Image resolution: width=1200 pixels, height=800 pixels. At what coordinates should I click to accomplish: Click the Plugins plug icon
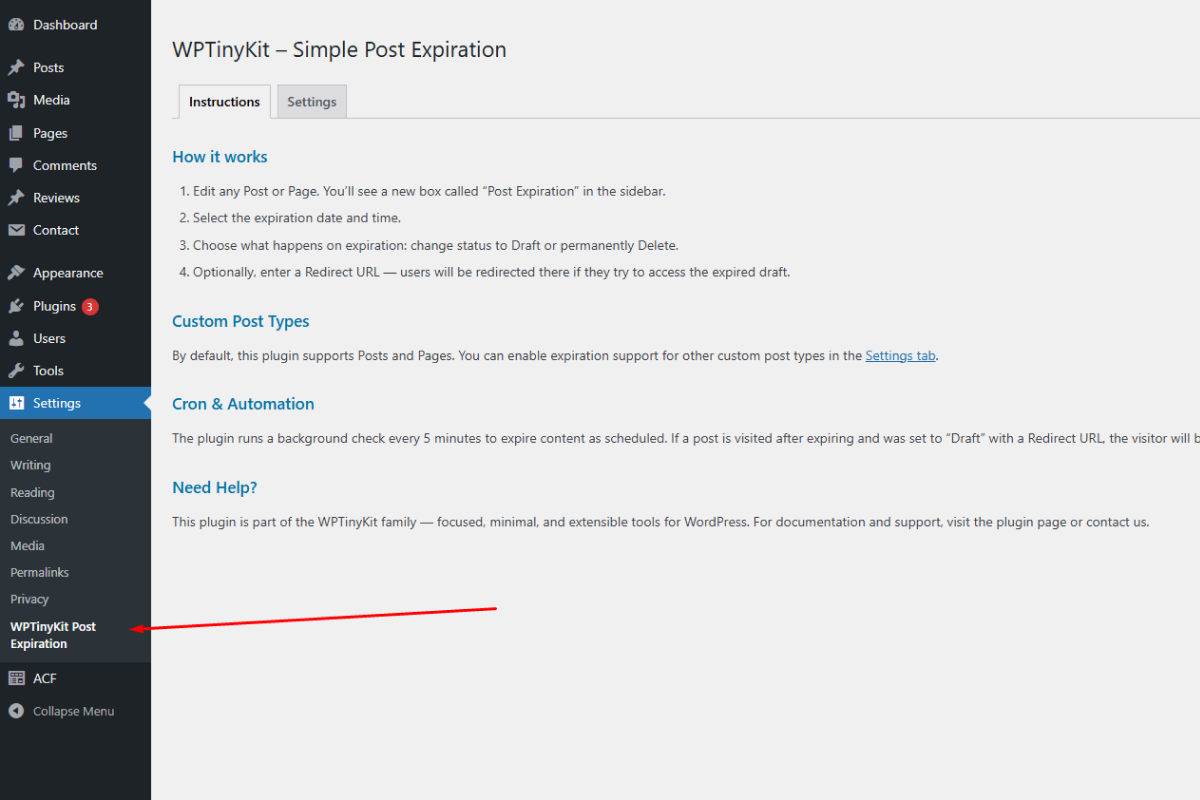(16, 306)
